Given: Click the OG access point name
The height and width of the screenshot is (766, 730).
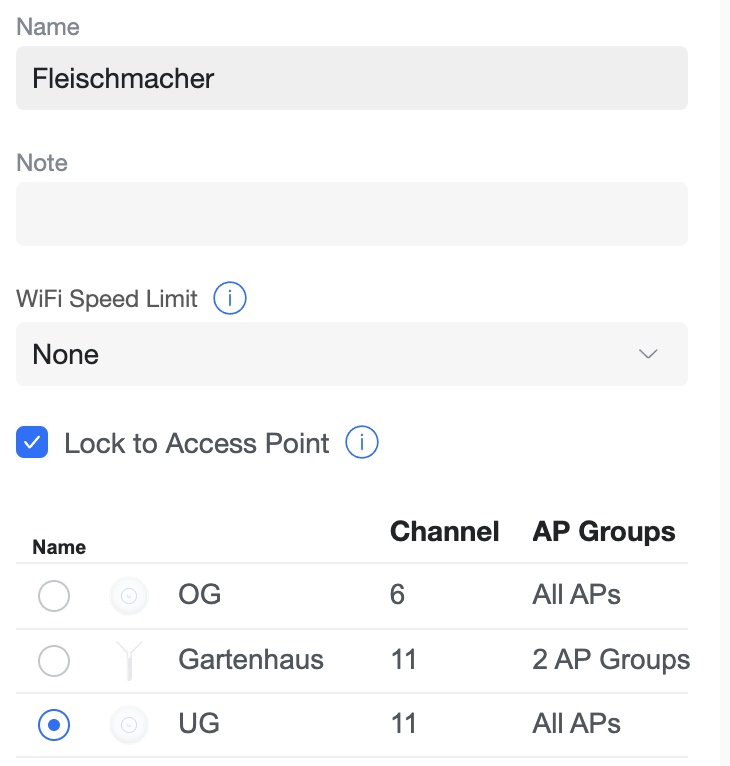Looking at the screenshot, I should tap(199, 596).
